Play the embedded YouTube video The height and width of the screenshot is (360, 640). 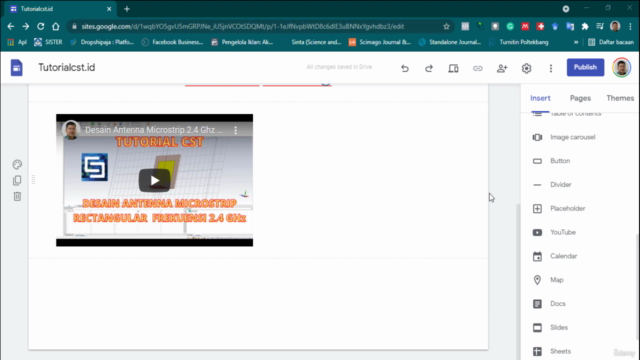(x=154, y=180)
